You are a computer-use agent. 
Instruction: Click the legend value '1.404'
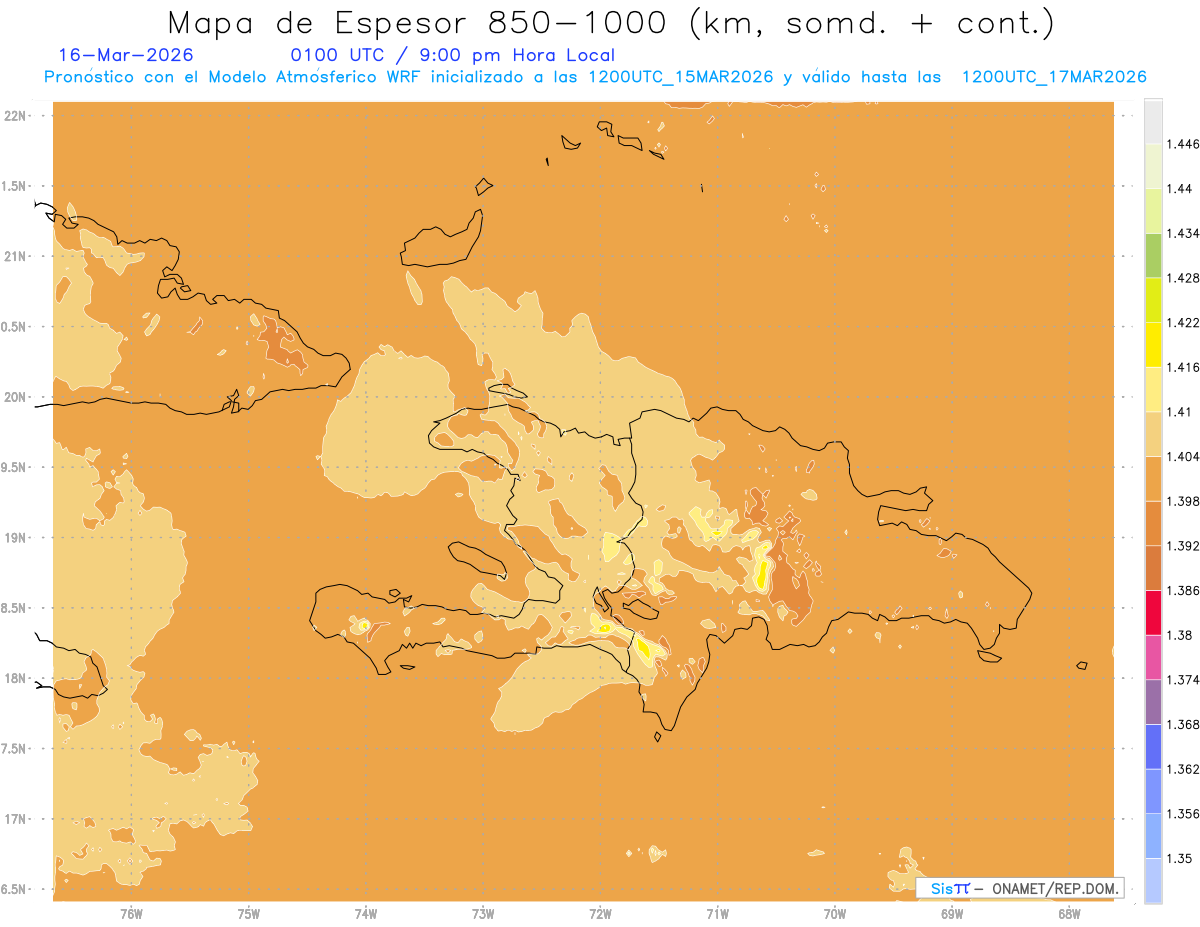point(1183,456)
